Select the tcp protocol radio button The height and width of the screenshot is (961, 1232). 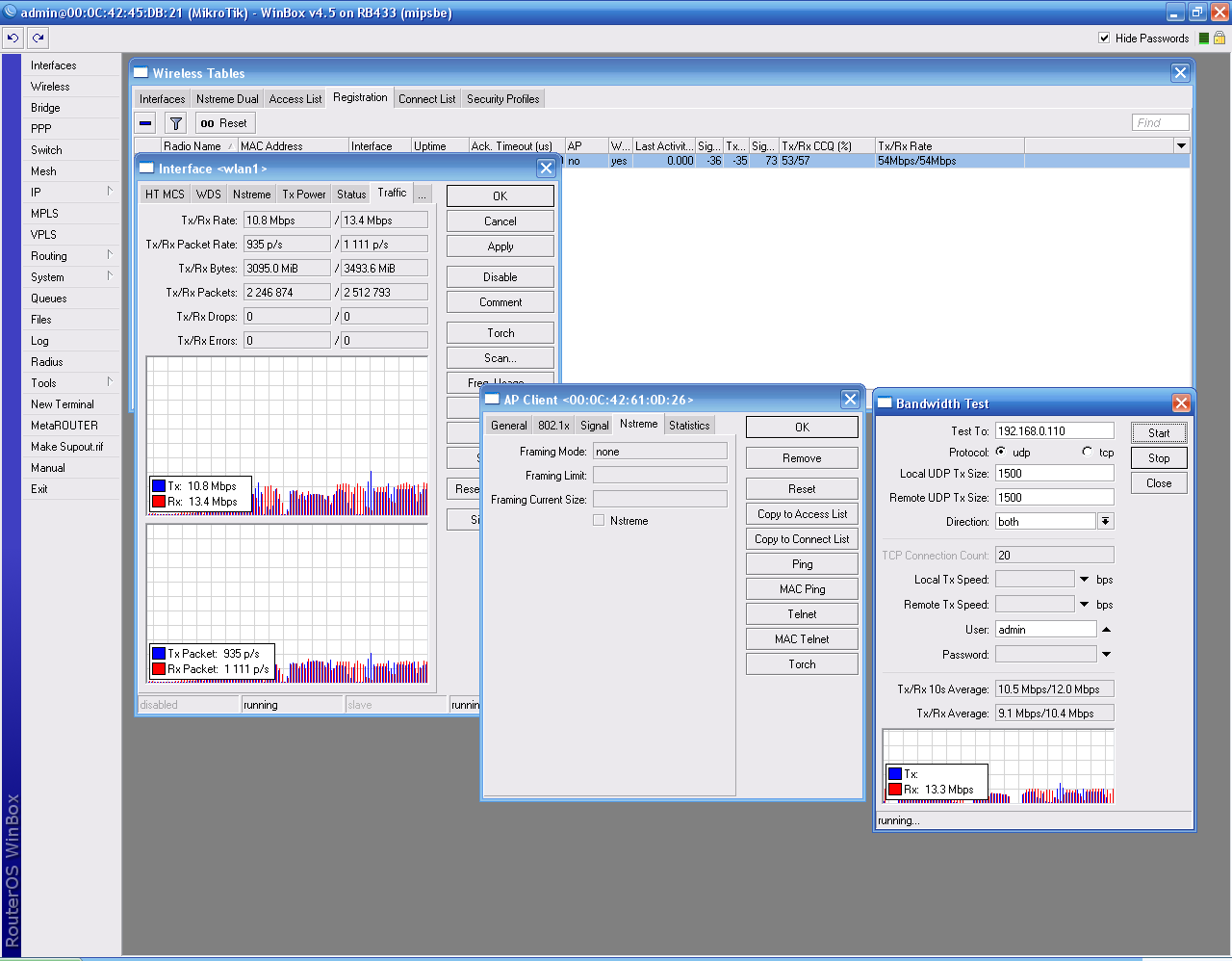coord(1088,452)
